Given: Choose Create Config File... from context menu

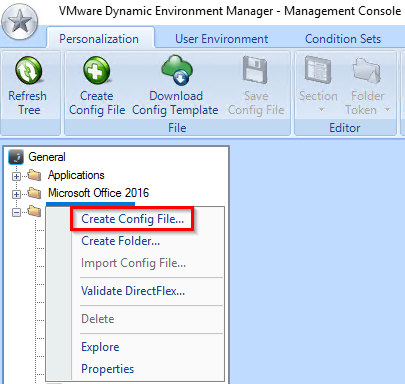Looking at the screenshot, I should tap(132, 219).
